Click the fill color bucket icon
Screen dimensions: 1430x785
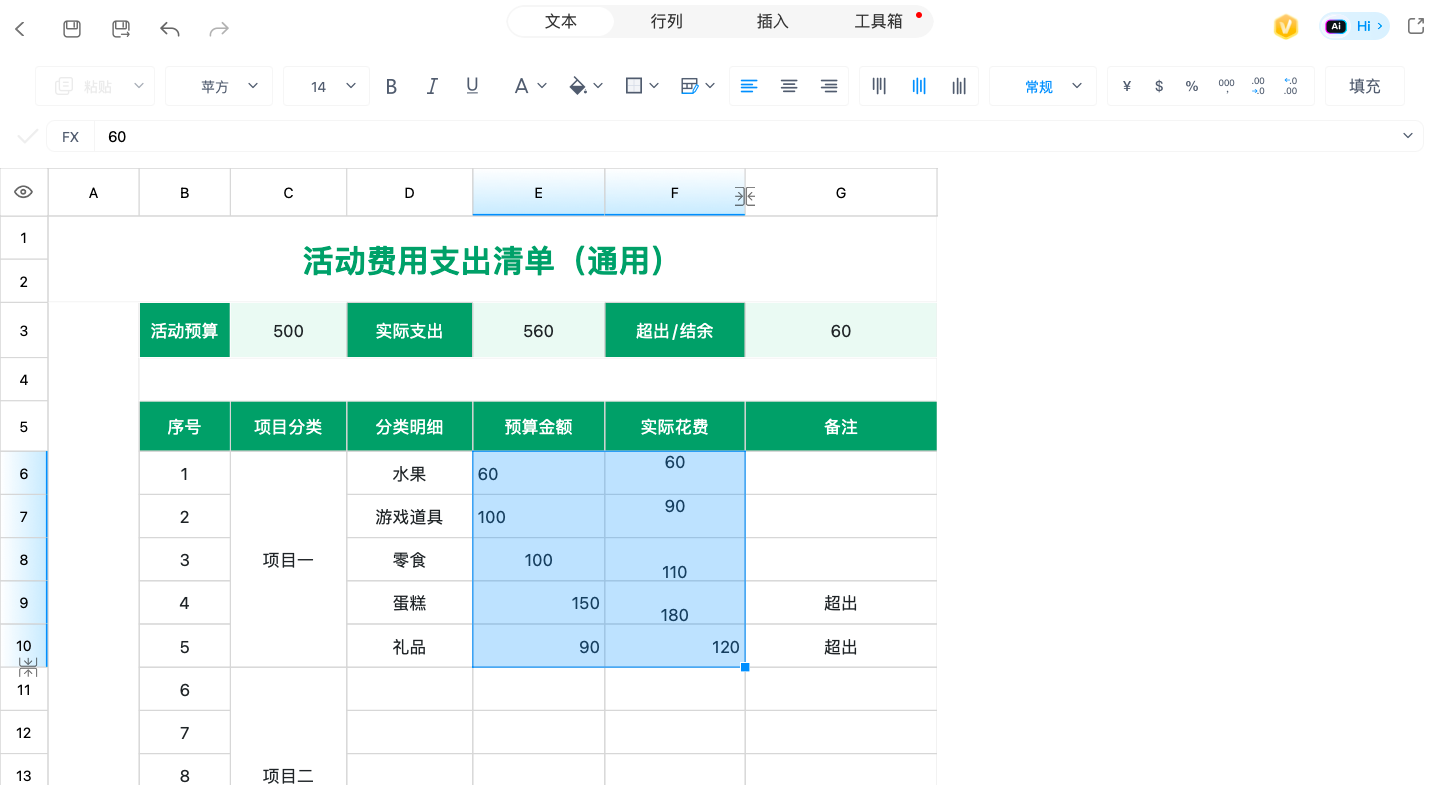577,87
